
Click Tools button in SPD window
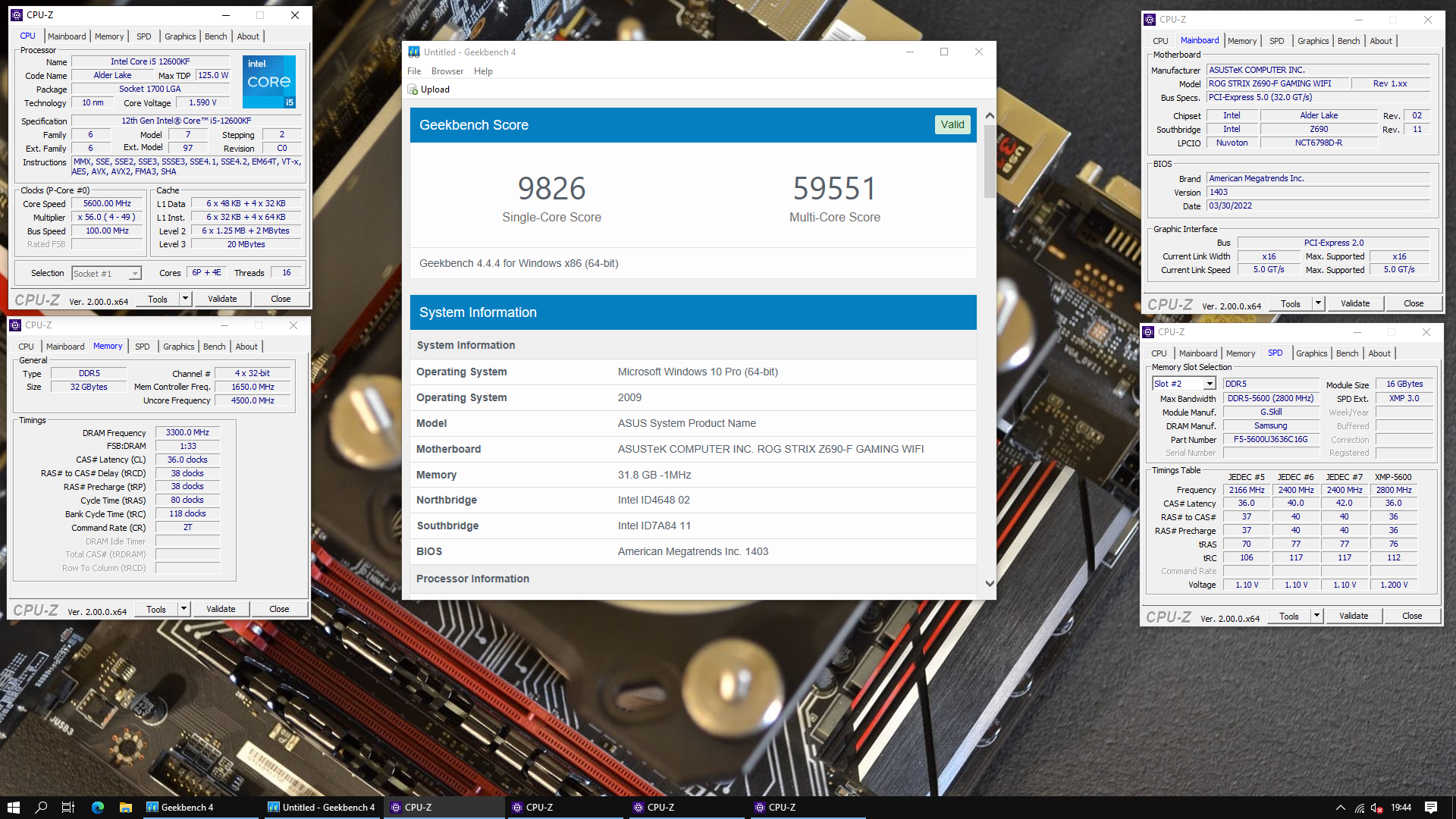(1289, 616)
